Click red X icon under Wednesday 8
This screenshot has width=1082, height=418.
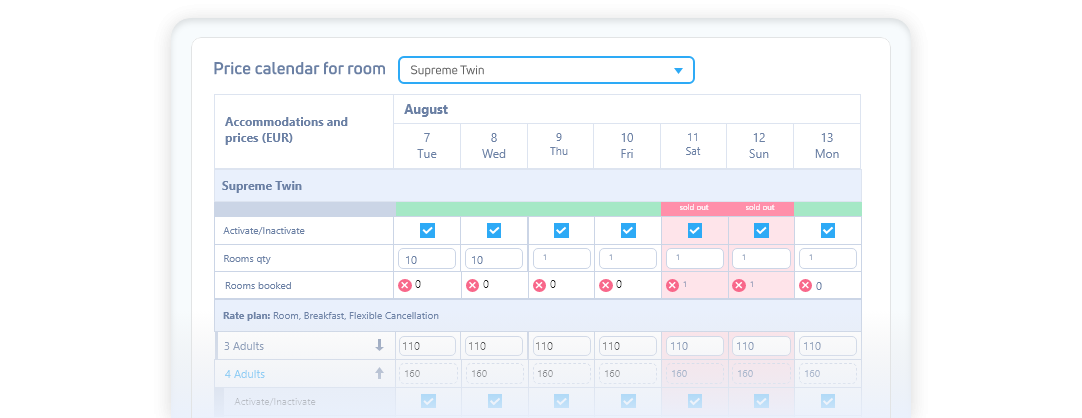click(472, 285)
